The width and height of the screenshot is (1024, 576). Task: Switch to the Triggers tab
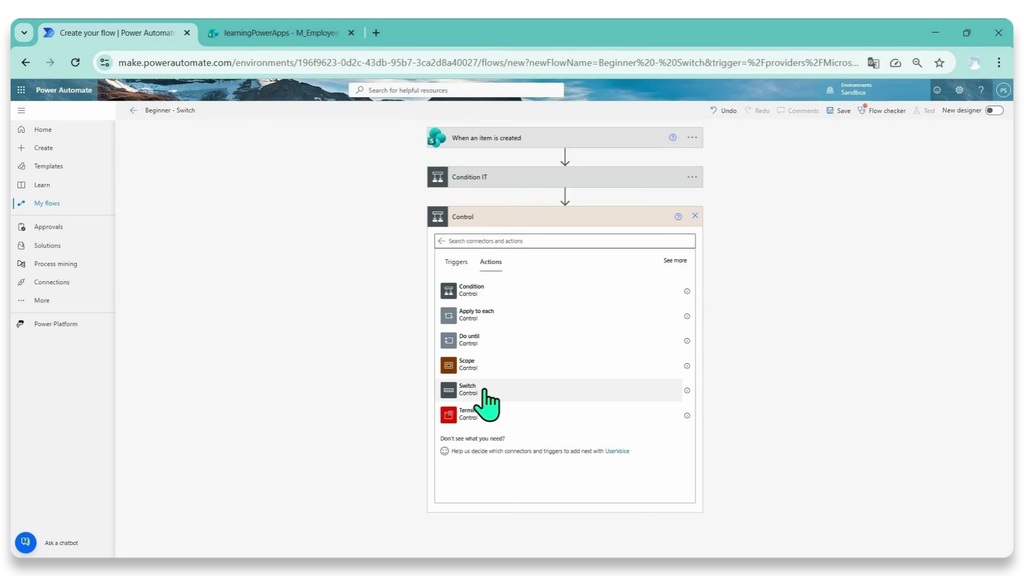[x=456, y=262]
